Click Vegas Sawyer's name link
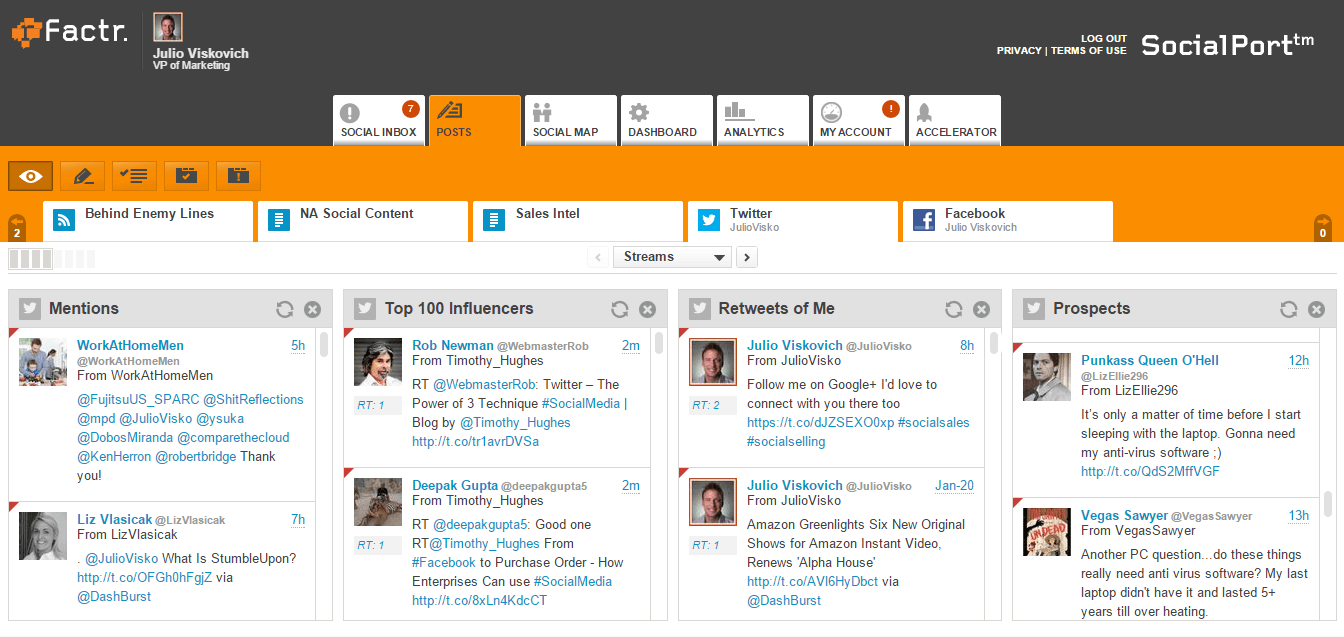 pos(1124,516)
